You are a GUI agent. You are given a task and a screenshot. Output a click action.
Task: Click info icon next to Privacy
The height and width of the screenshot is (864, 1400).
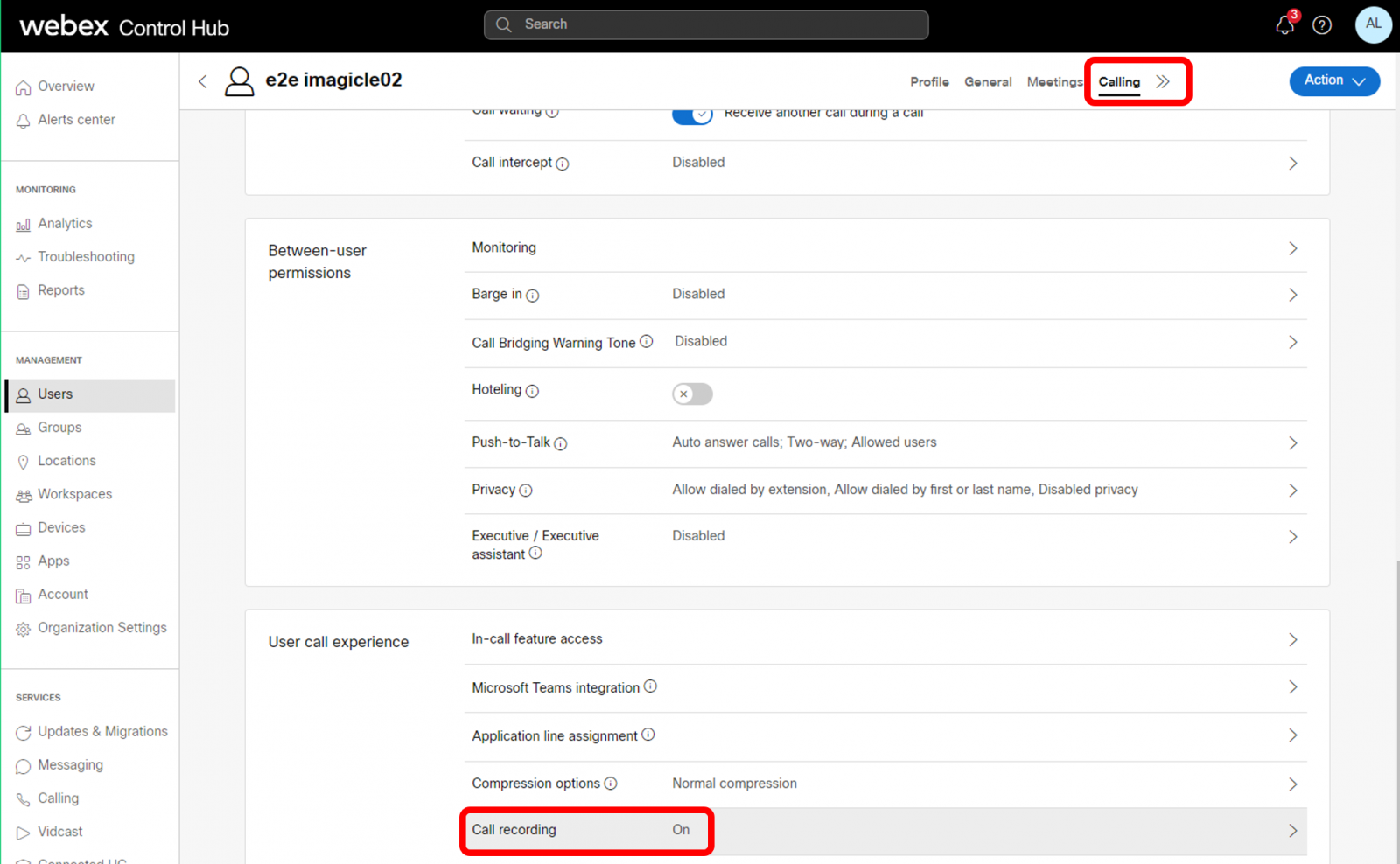(526, 491)
